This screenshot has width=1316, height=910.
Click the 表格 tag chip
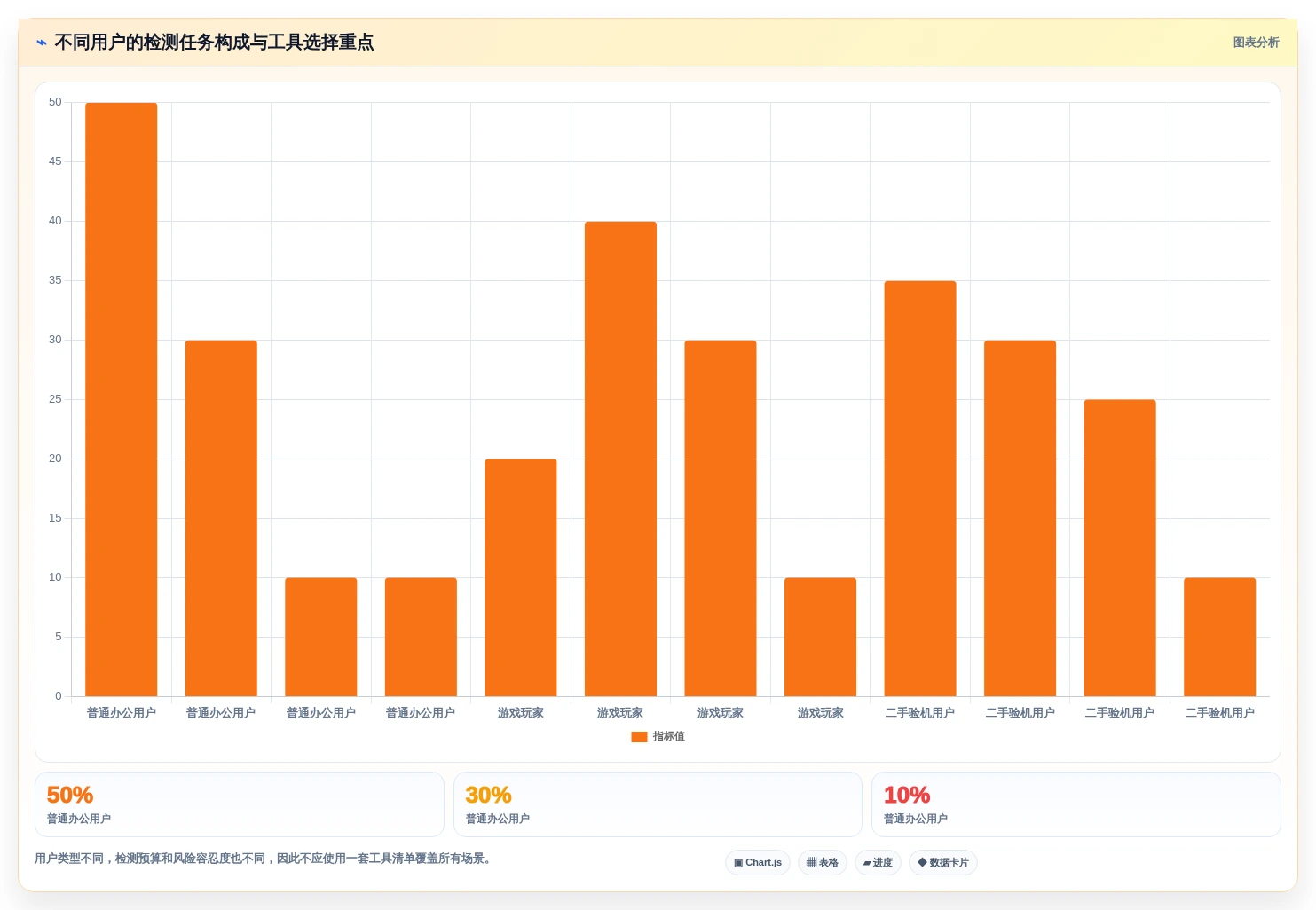tap(823, 862)
